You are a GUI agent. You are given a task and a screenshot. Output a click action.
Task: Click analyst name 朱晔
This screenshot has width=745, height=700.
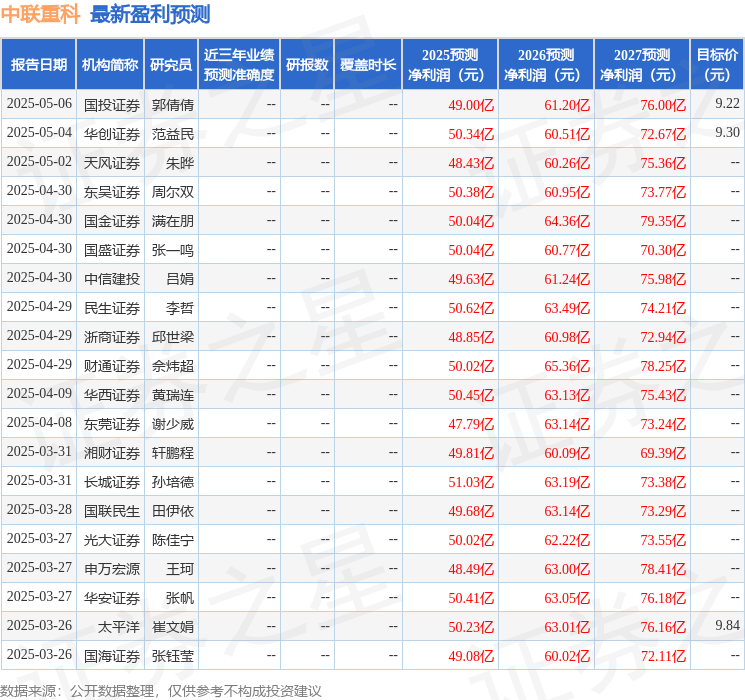click(x=180, y=163)
